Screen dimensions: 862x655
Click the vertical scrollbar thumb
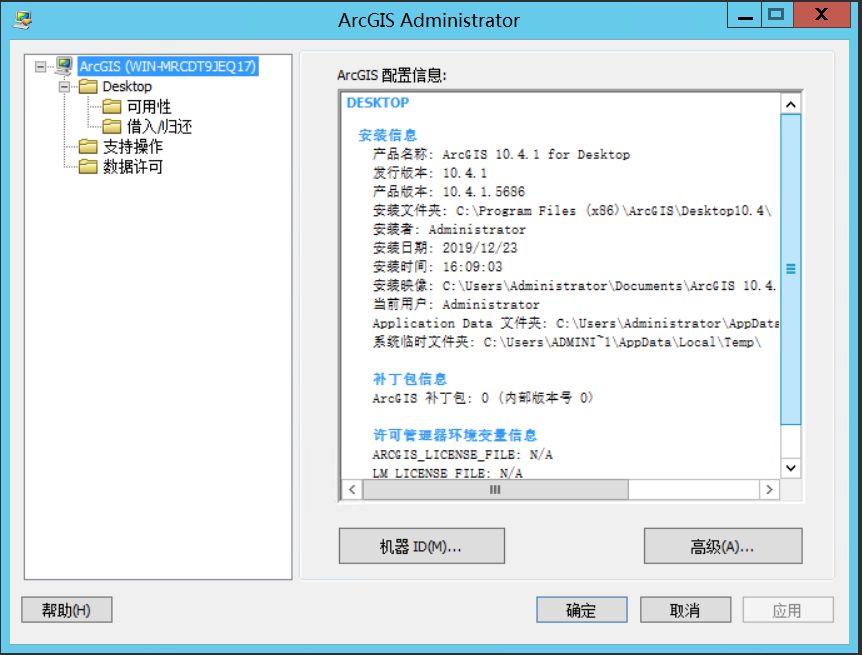coord(791,269)
